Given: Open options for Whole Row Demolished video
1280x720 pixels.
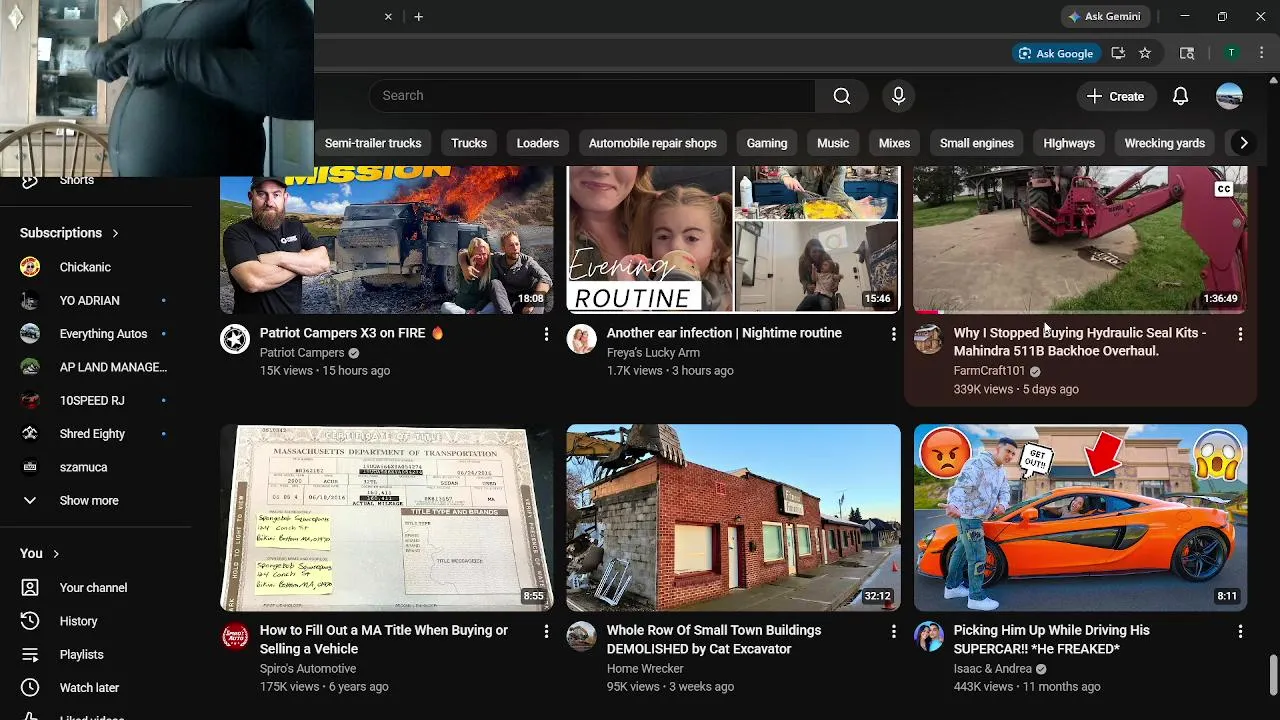Looking at the screenshot, I should tap(893, 632).
